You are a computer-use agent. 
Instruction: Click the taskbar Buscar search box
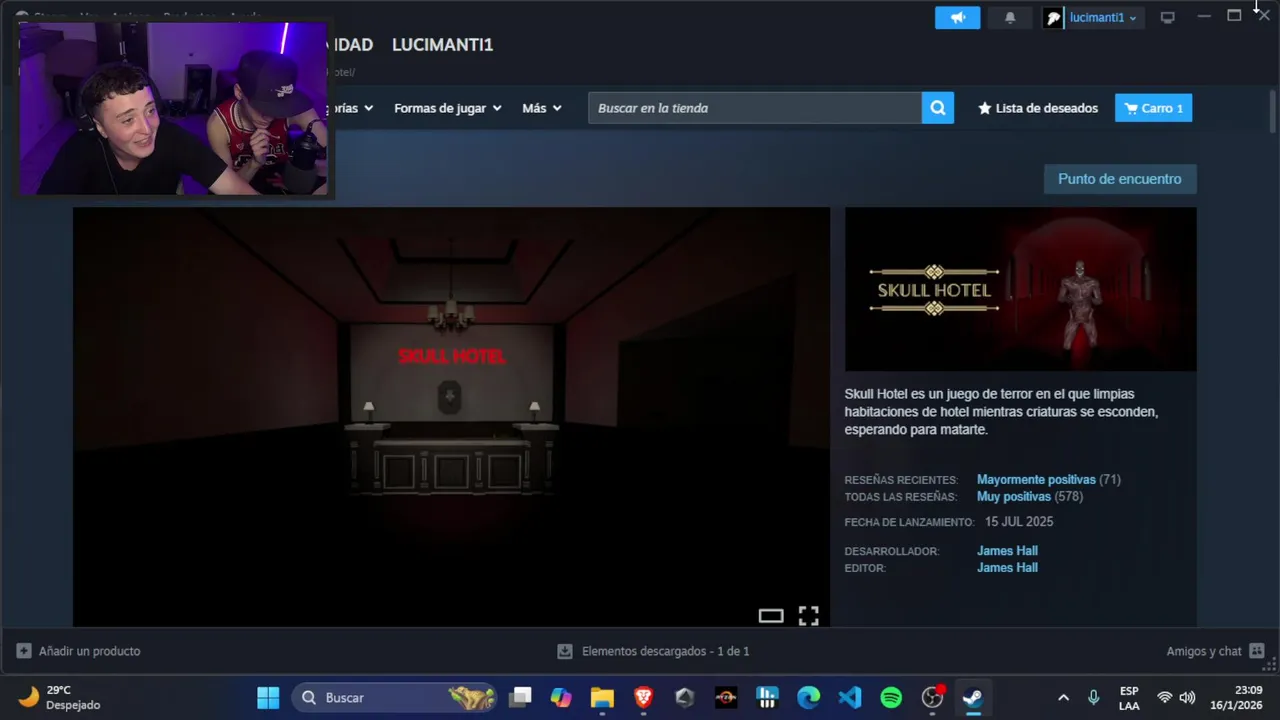pos(396,698)
